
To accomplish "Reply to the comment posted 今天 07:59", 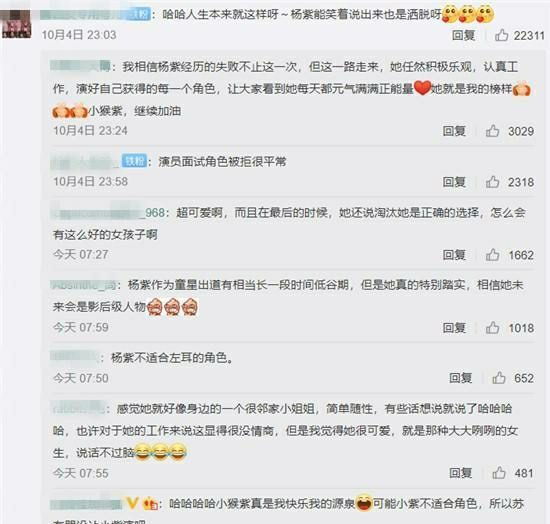I will click(454, 328).
